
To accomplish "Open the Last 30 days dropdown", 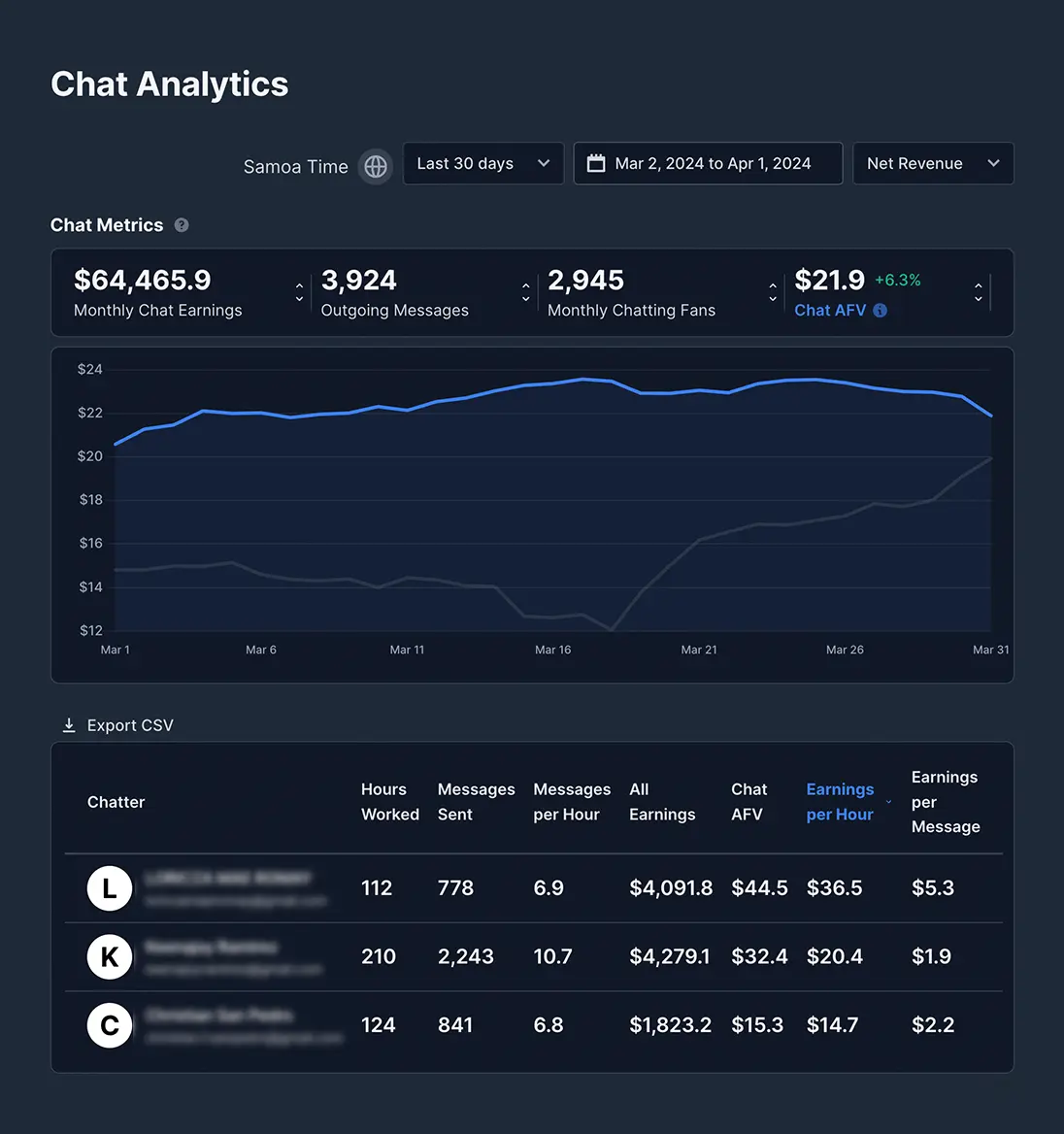I will [x=482, y=163].
